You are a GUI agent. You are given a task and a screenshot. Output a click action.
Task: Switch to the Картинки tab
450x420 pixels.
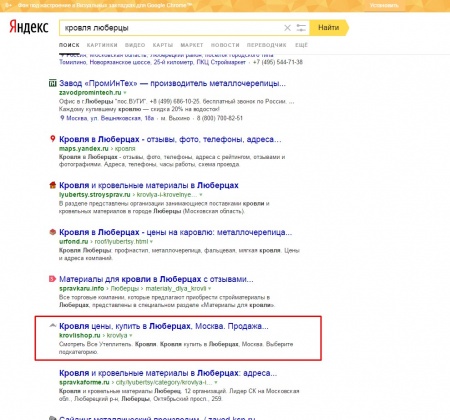(102, 45)
